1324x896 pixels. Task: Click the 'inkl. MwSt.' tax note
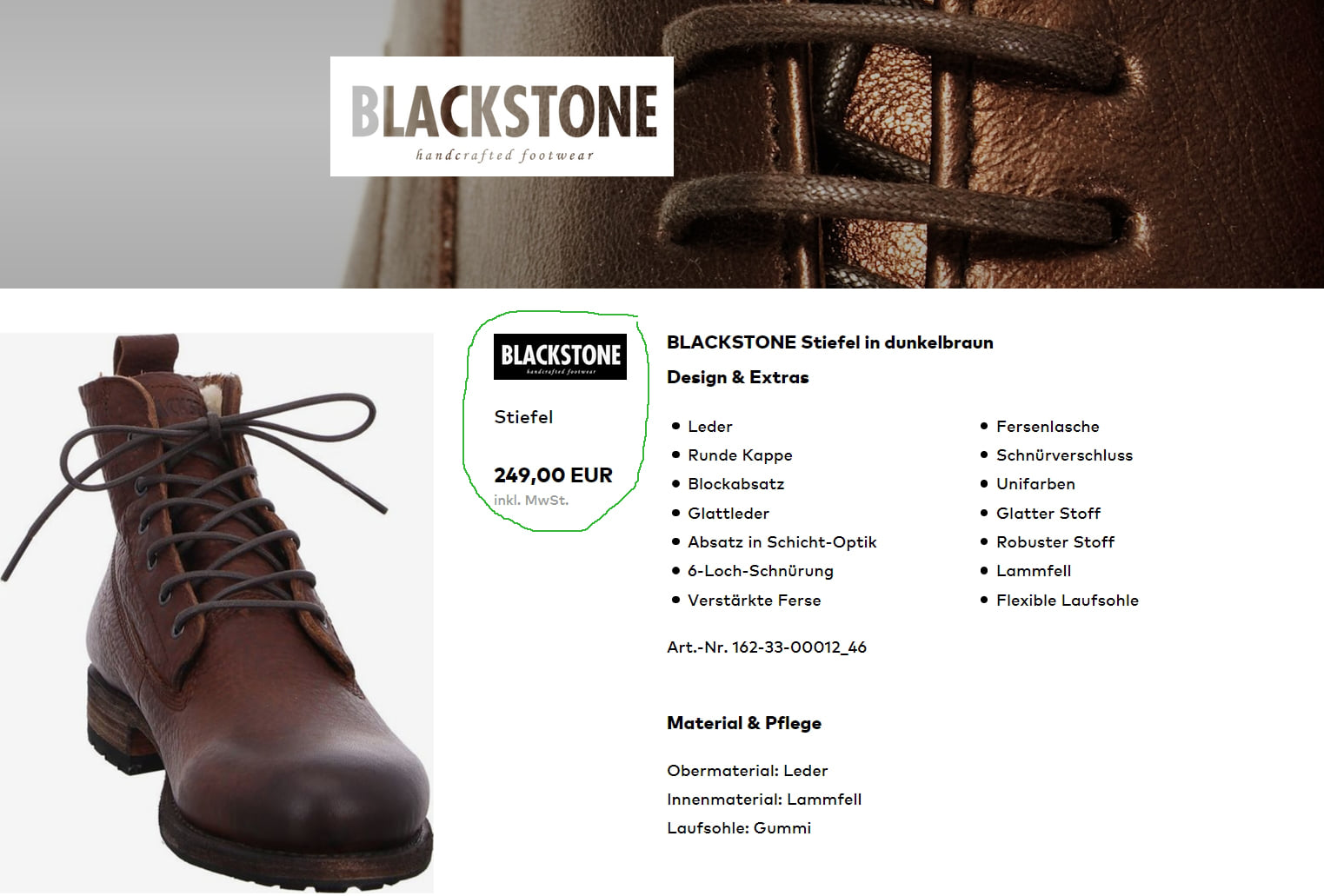coord(531,501)
